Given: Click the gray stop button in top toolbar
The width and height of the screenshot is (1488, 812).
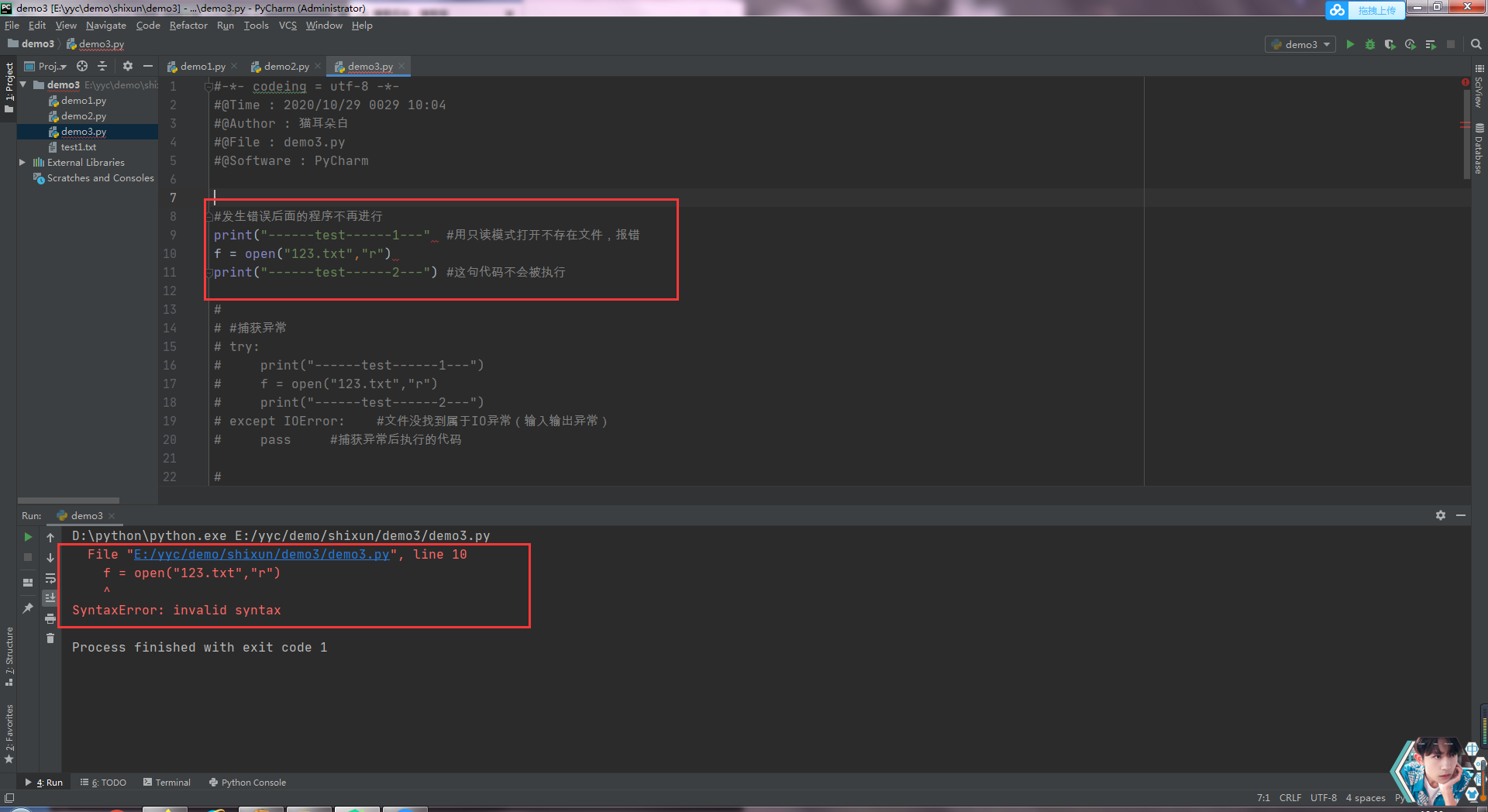Looking at the screenshot, I should tap(1451, 44).
